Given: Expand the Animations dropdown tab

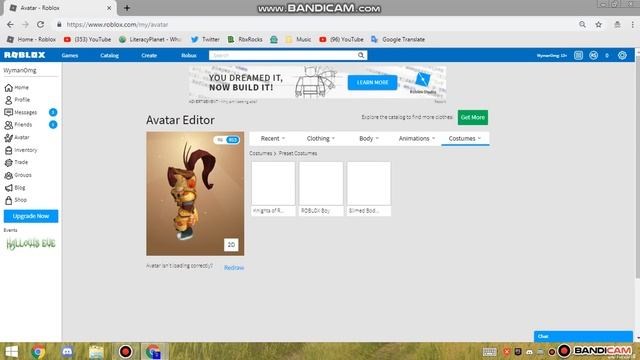Looking at the screenshot, I should 417,138.
